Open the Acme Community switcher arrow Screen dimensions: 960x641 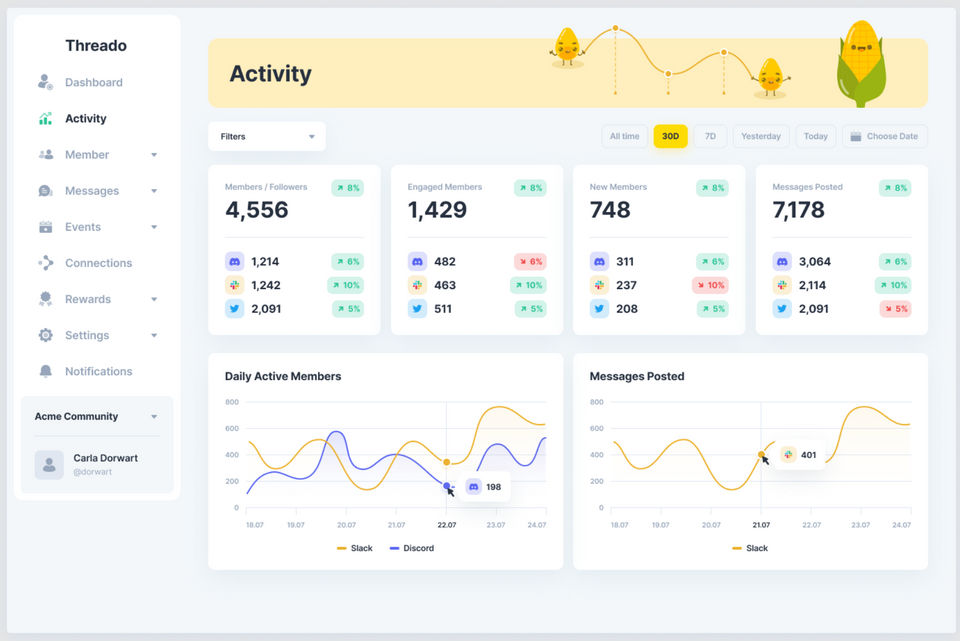pyautogui.click(x=154, y=417)
